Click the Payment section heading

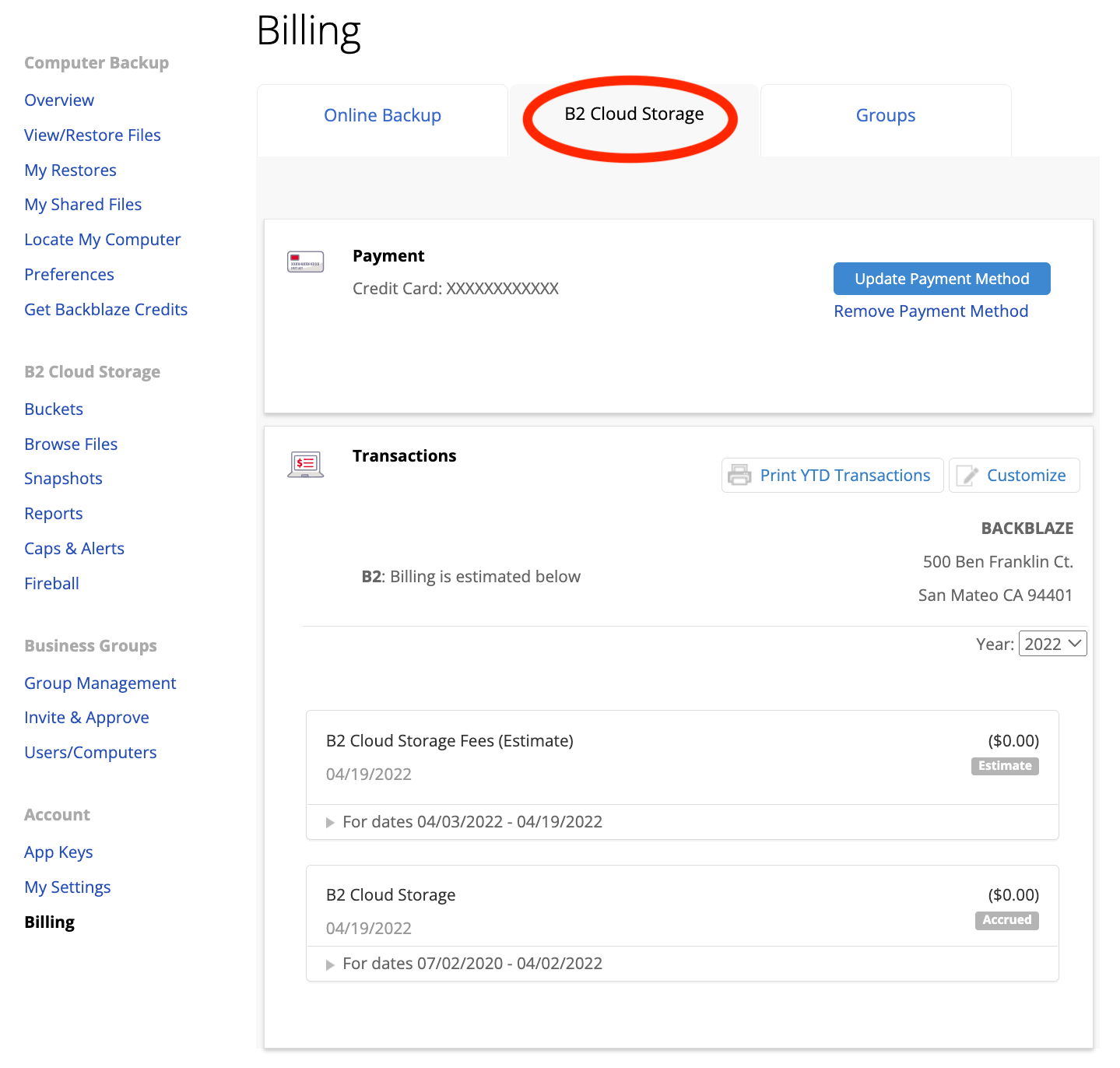coord(388,256)
